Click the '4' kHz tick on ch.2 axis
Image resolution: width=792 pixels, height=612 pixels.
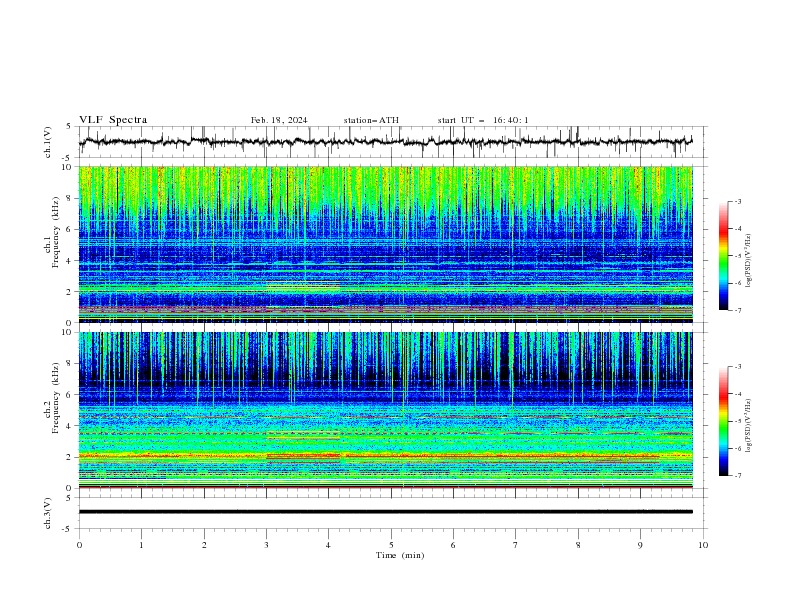click(71, 426)
